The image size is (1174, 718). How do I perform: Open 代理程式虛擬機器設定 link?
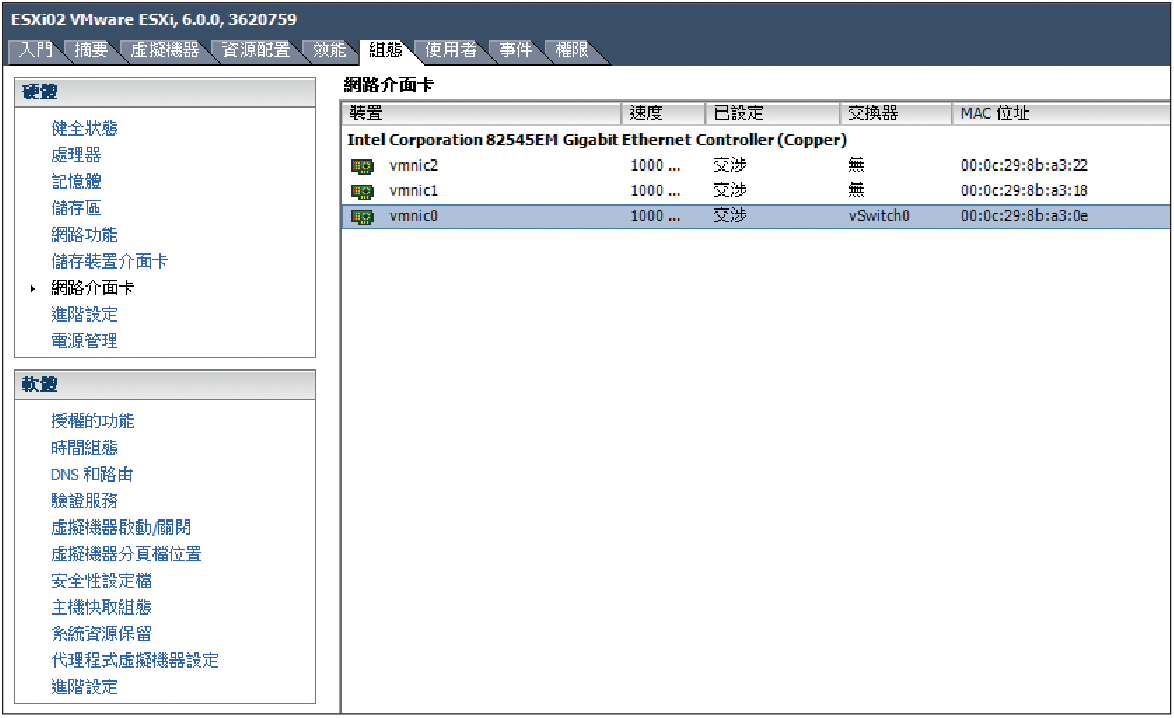pos(135,660)
